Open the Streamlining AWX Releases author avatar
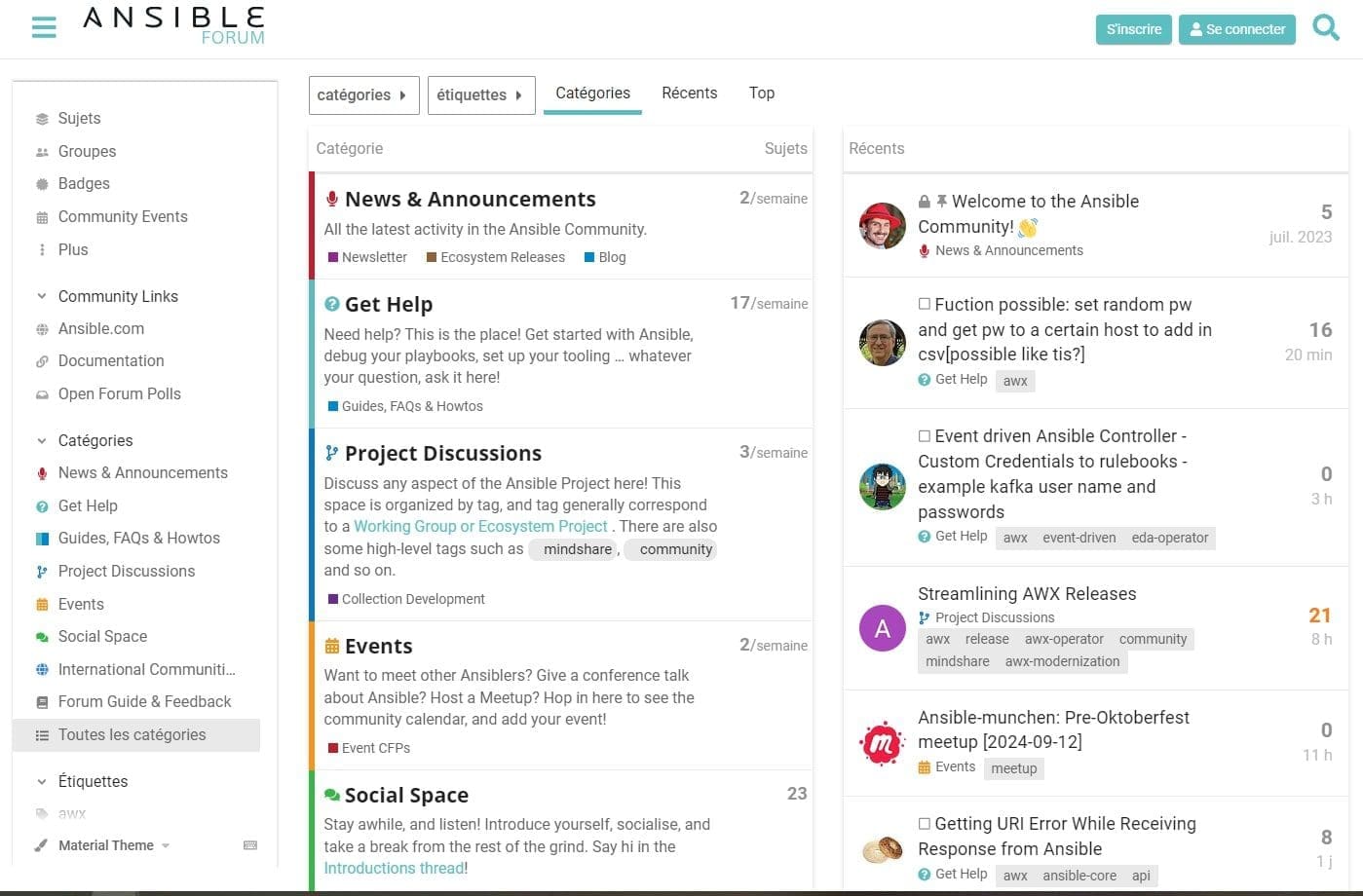 (x=882, y=628)
